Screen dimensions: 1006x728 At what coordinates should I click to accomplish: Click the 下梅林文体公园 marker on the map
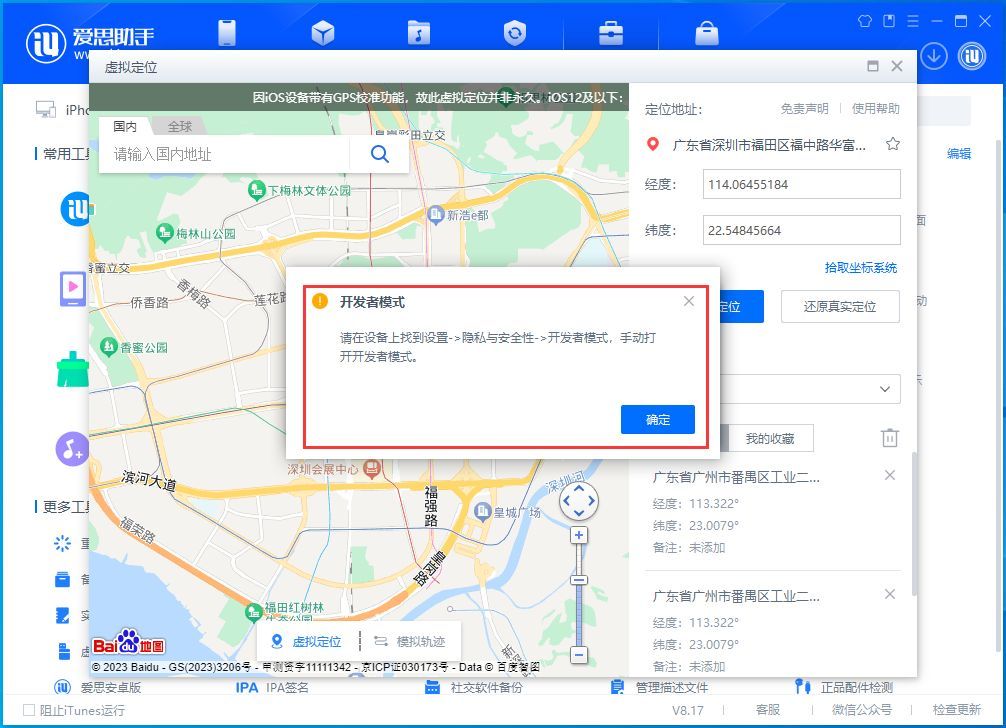256,190
